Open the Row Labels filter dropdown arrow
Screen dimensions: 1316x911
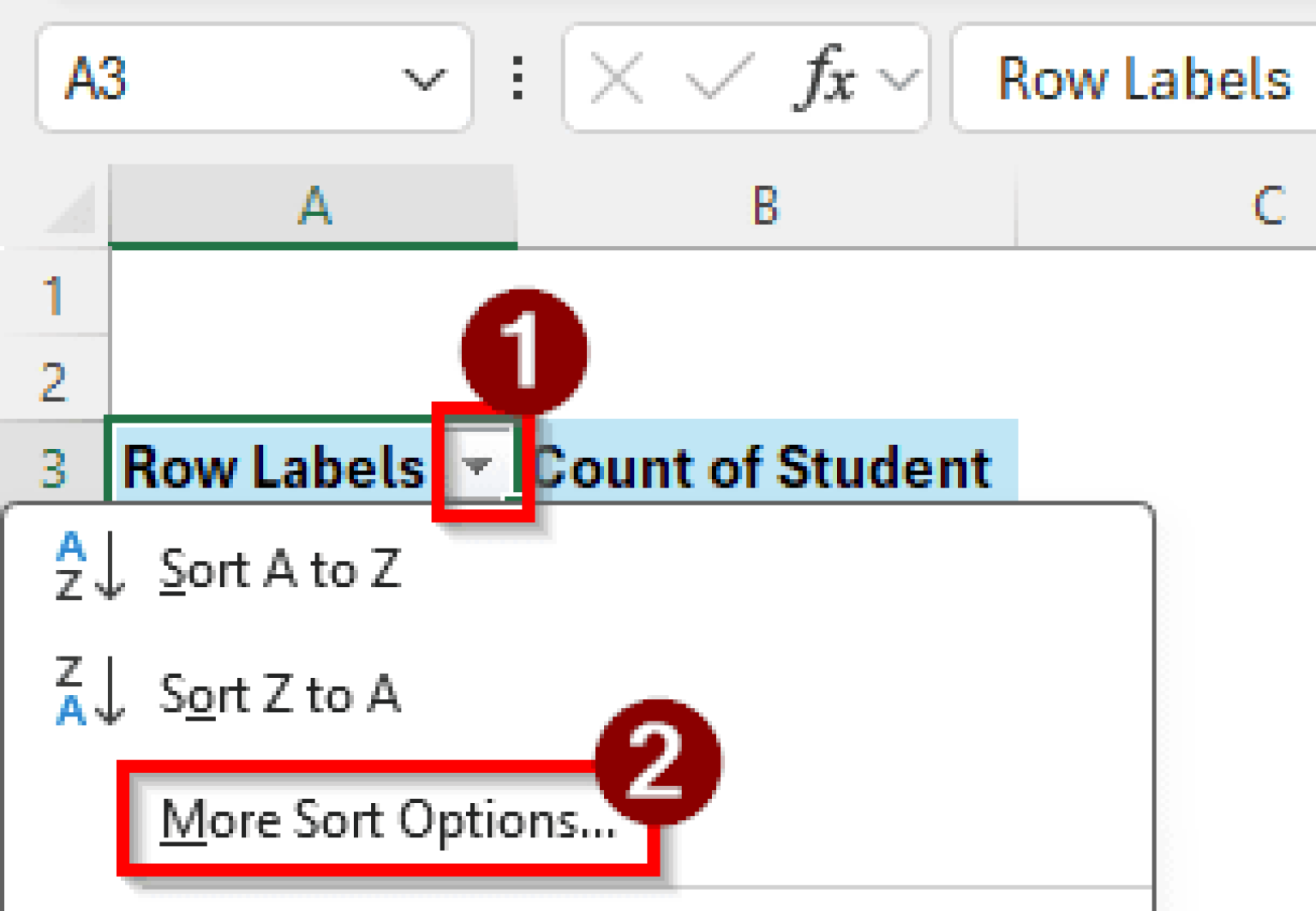pyautogui.click(x=477, y=466)
